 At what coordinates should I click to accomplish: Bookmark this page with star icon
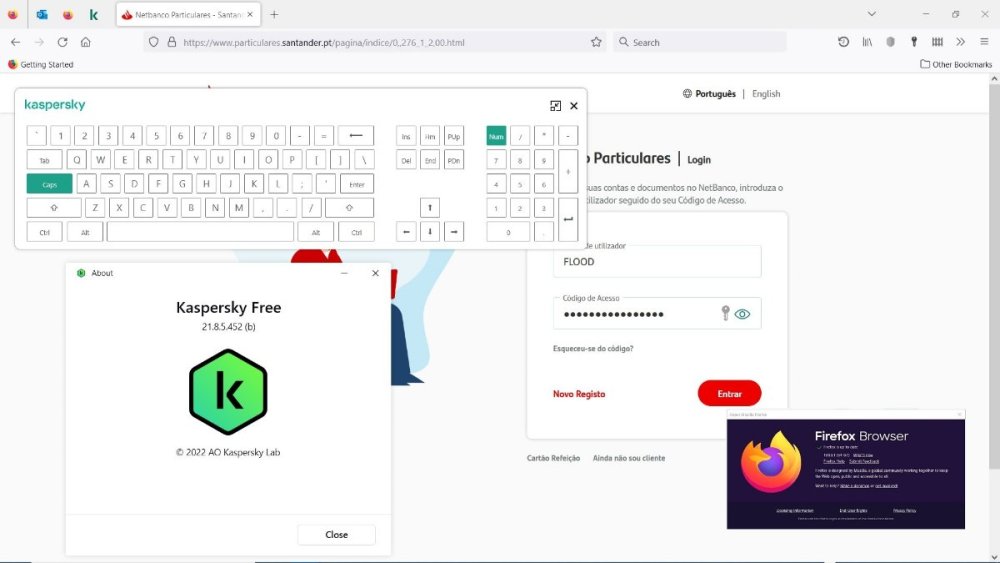(596, 42)
